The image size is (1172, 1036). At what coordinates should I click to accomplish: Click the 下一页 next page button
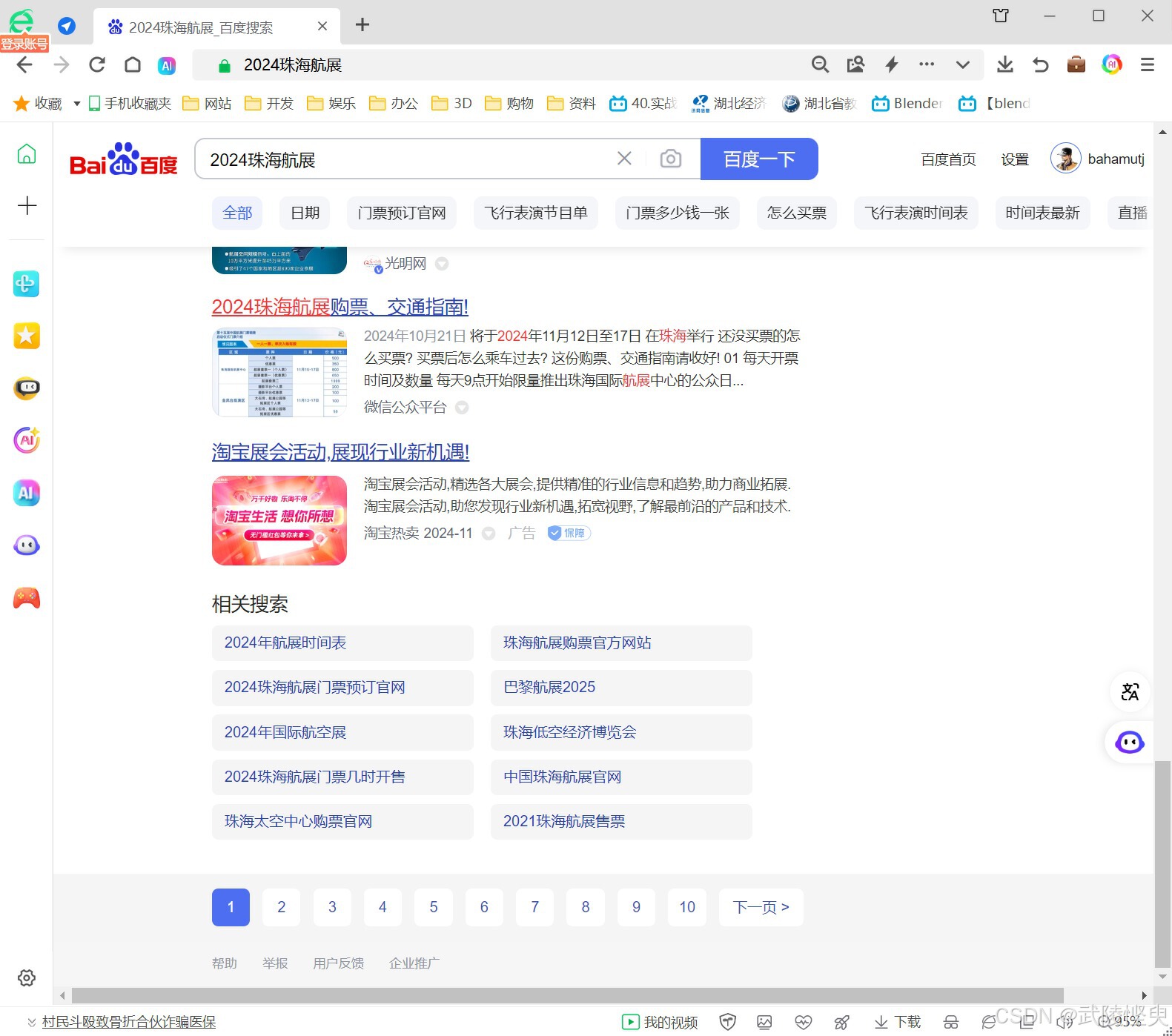click(761, 907)
